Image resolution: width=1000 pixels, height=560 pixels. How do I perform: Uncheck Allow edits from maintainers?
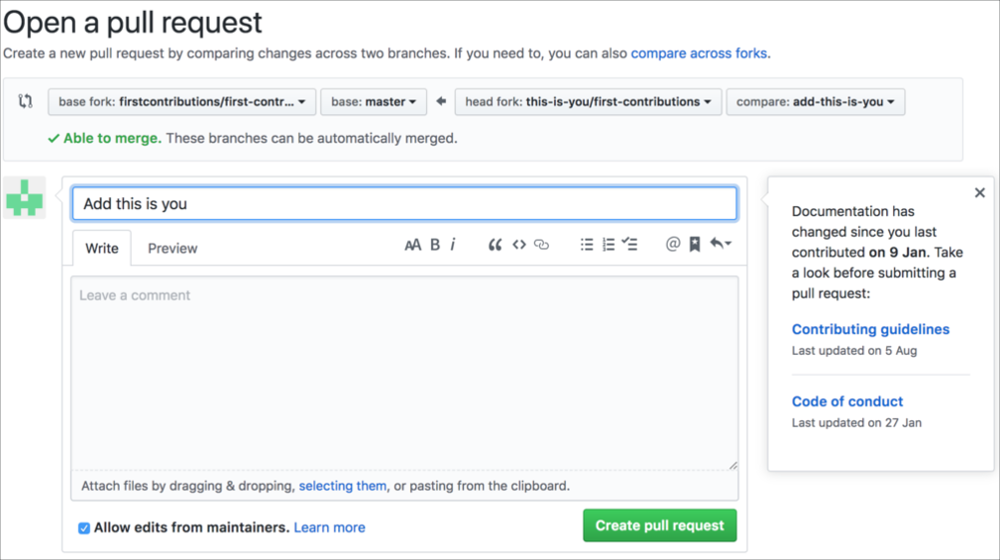pyautogui.click(x=84, y=528)
